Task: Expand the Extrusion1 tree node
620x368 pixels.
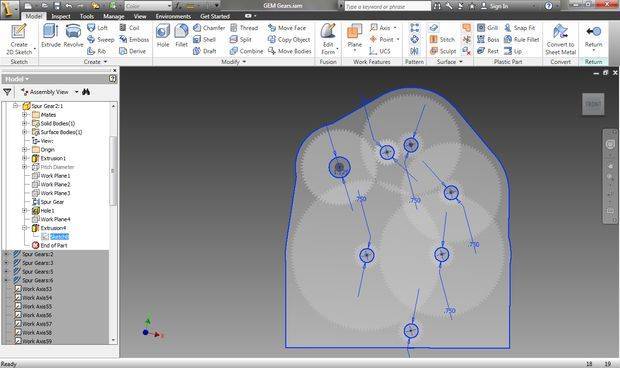Action: [x=25, y=158]
